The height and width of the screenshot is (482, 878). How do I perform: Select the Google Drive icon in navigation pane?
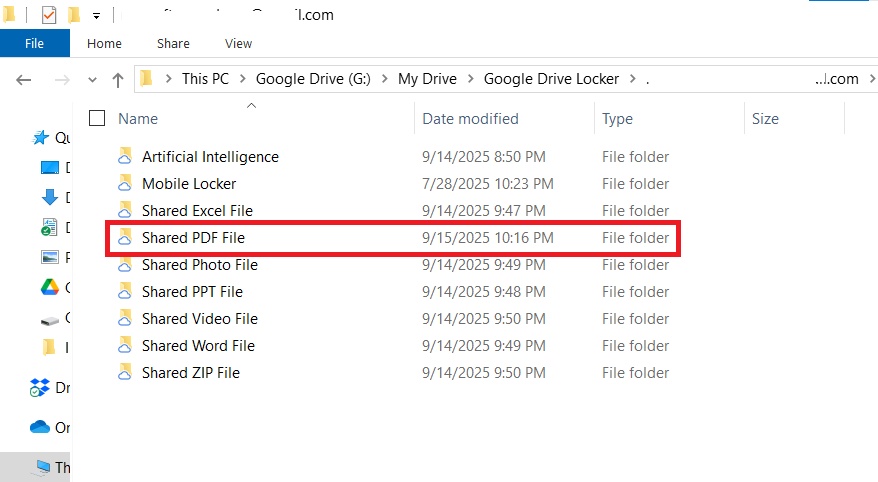(49, 288)
